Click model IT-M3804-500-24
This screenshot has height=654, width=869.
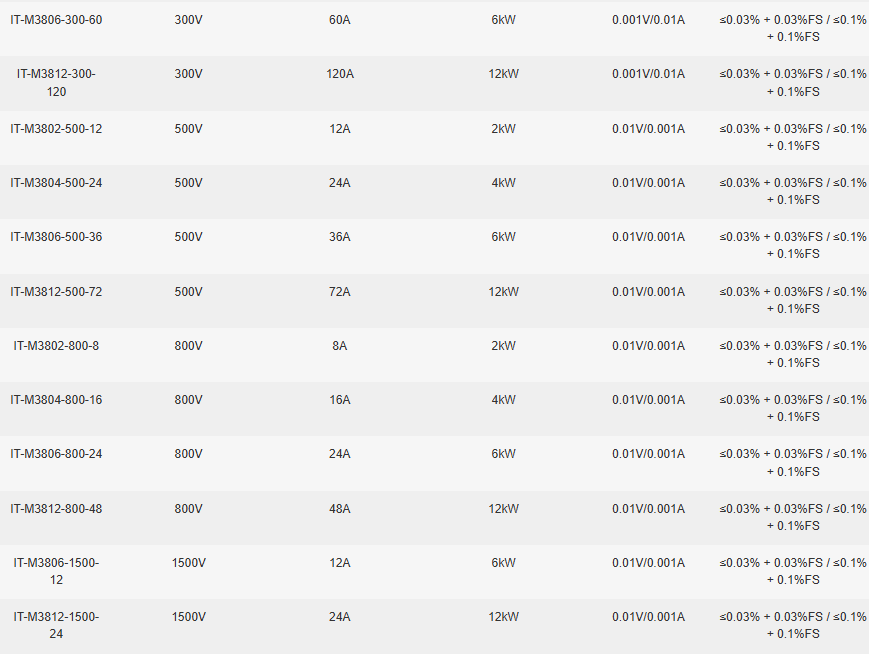[x=56, y=183]
